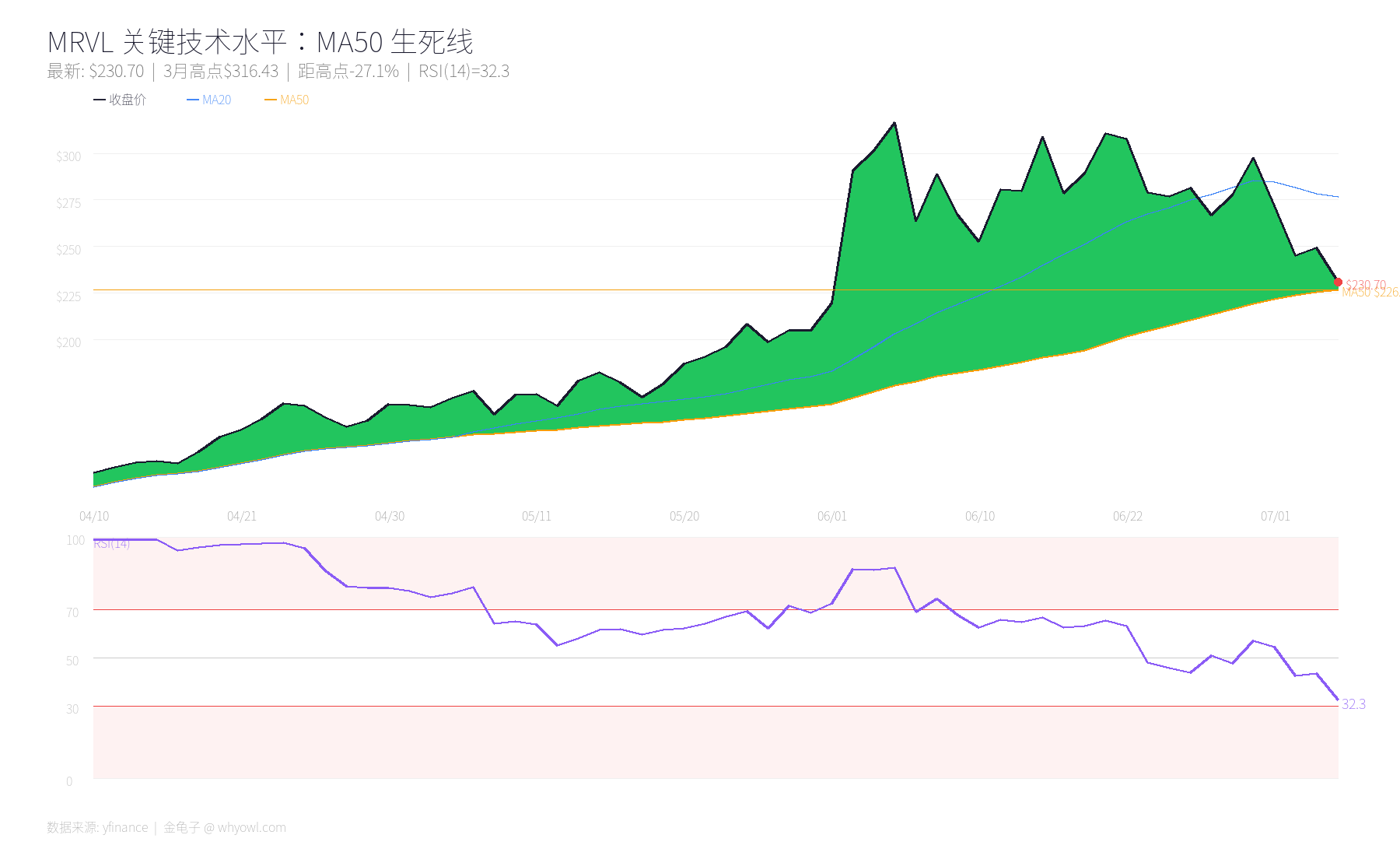This screenshot has height=856, width=1400.
Task: Click the 32.3 RSI end value label
Action: [x=1353, y=704]
